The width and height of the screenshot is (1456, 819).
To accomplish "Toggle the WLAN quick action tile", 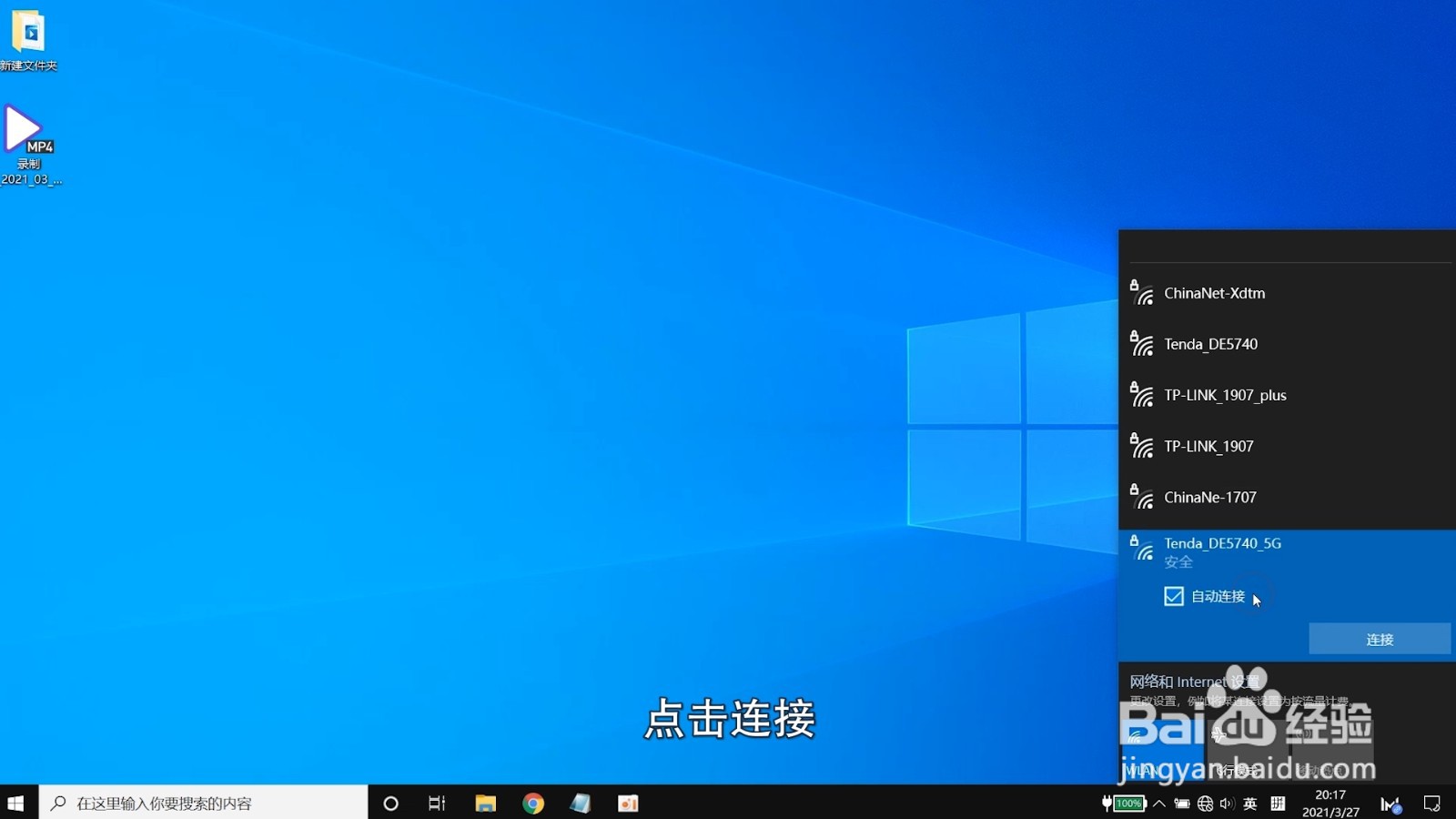I will [1161, 744].
